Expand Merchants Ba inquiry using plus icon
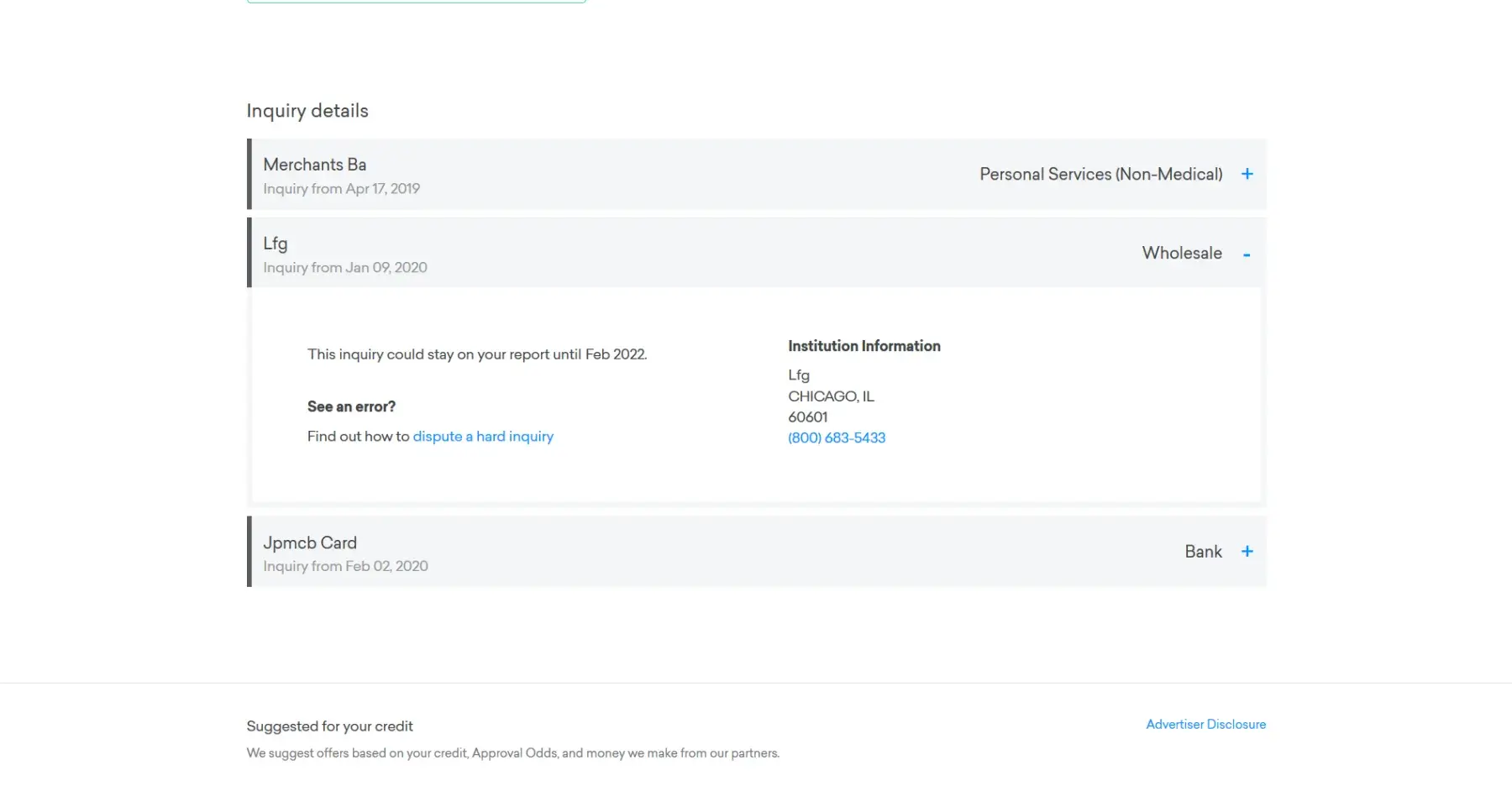Screen dimensions: 1512x786 coord(1247,174)
